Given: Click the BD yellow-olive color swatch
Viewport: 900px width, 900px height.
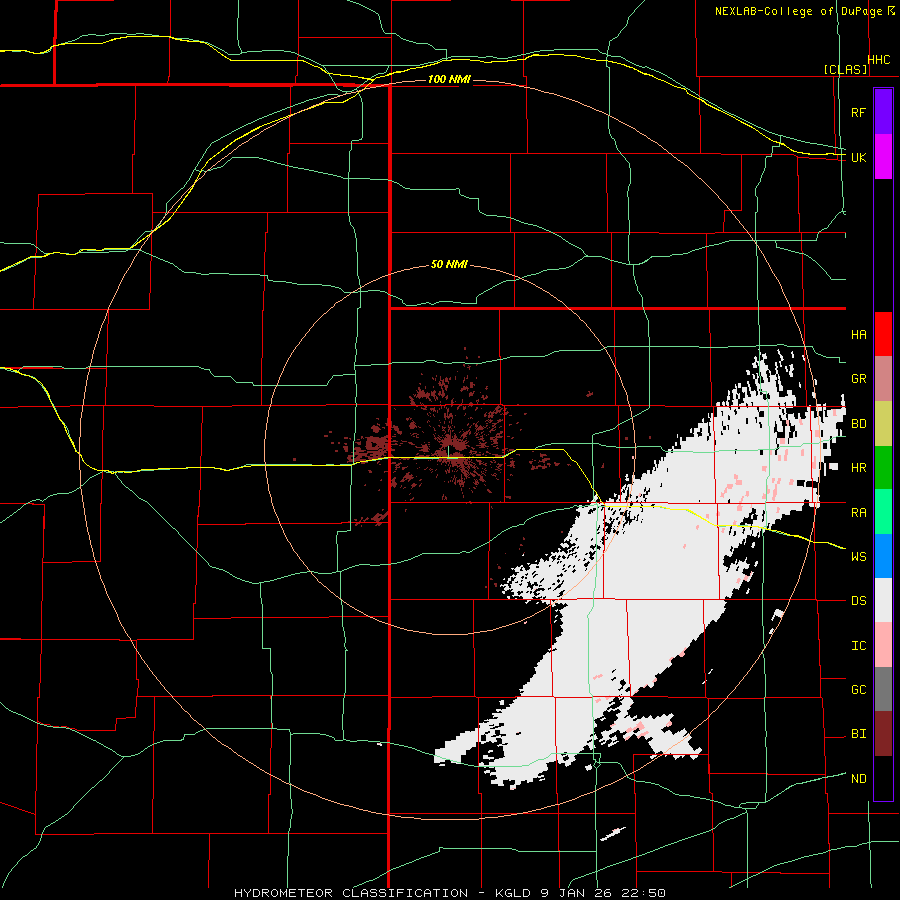Looking at the screenshot, I should click(x=883, y=423).
